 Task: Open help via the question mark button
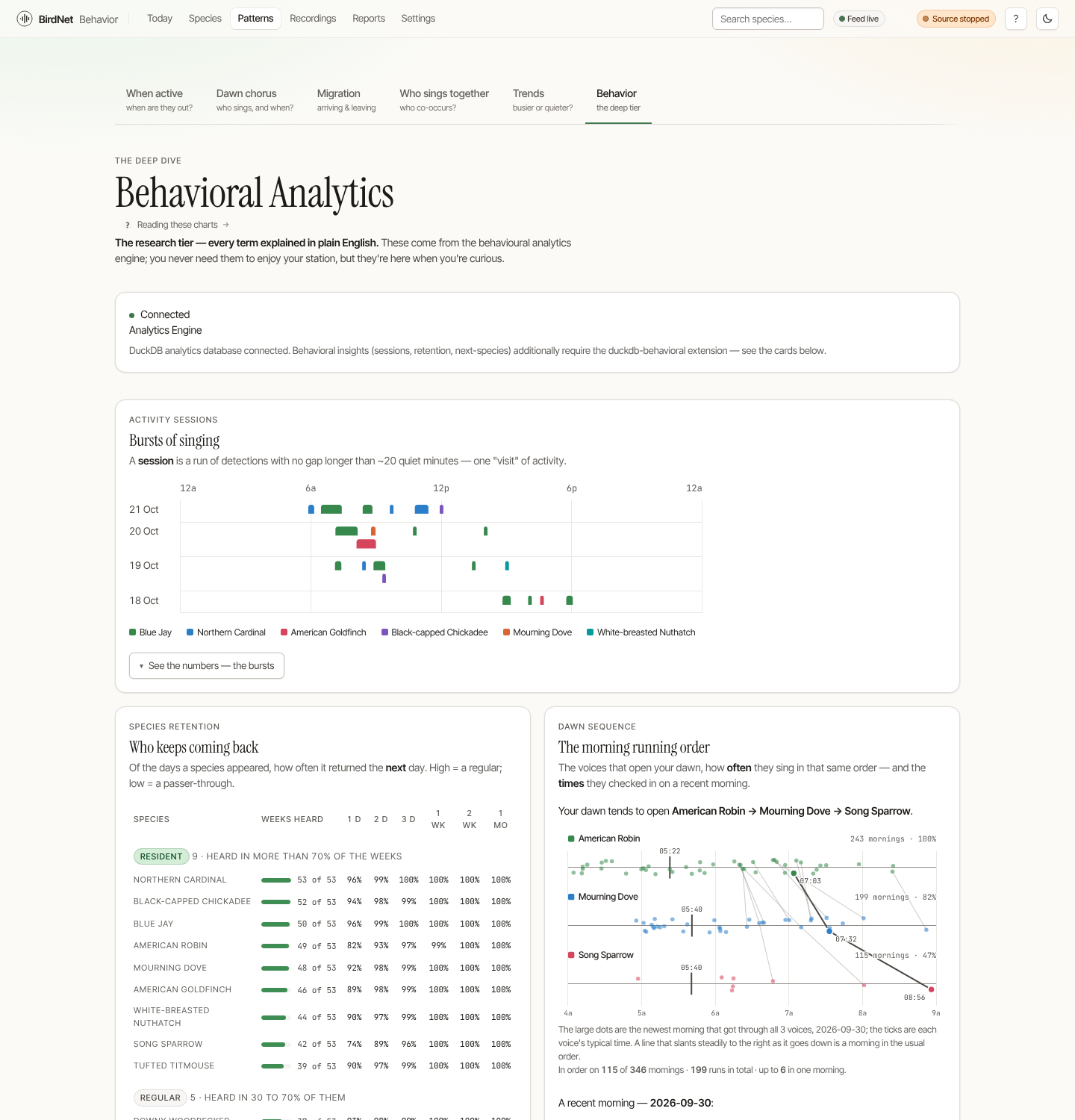(1016, 19)
